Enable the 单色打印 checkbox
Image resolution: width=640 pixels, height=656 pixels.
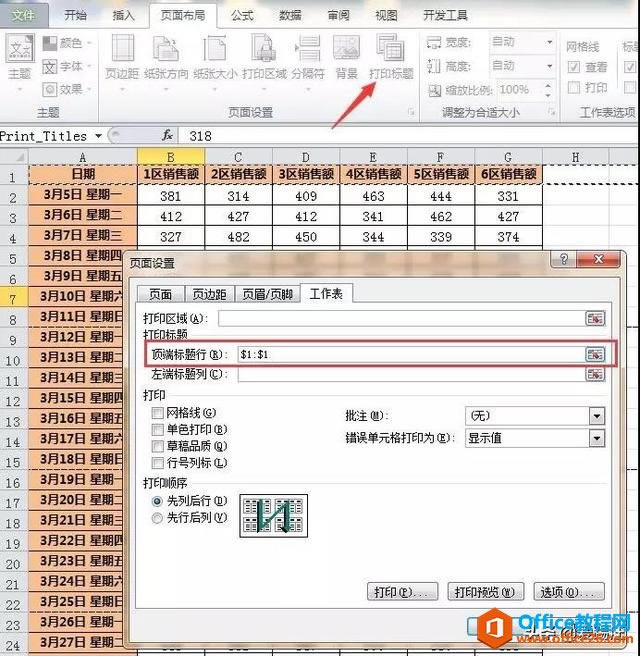(157, 430)
